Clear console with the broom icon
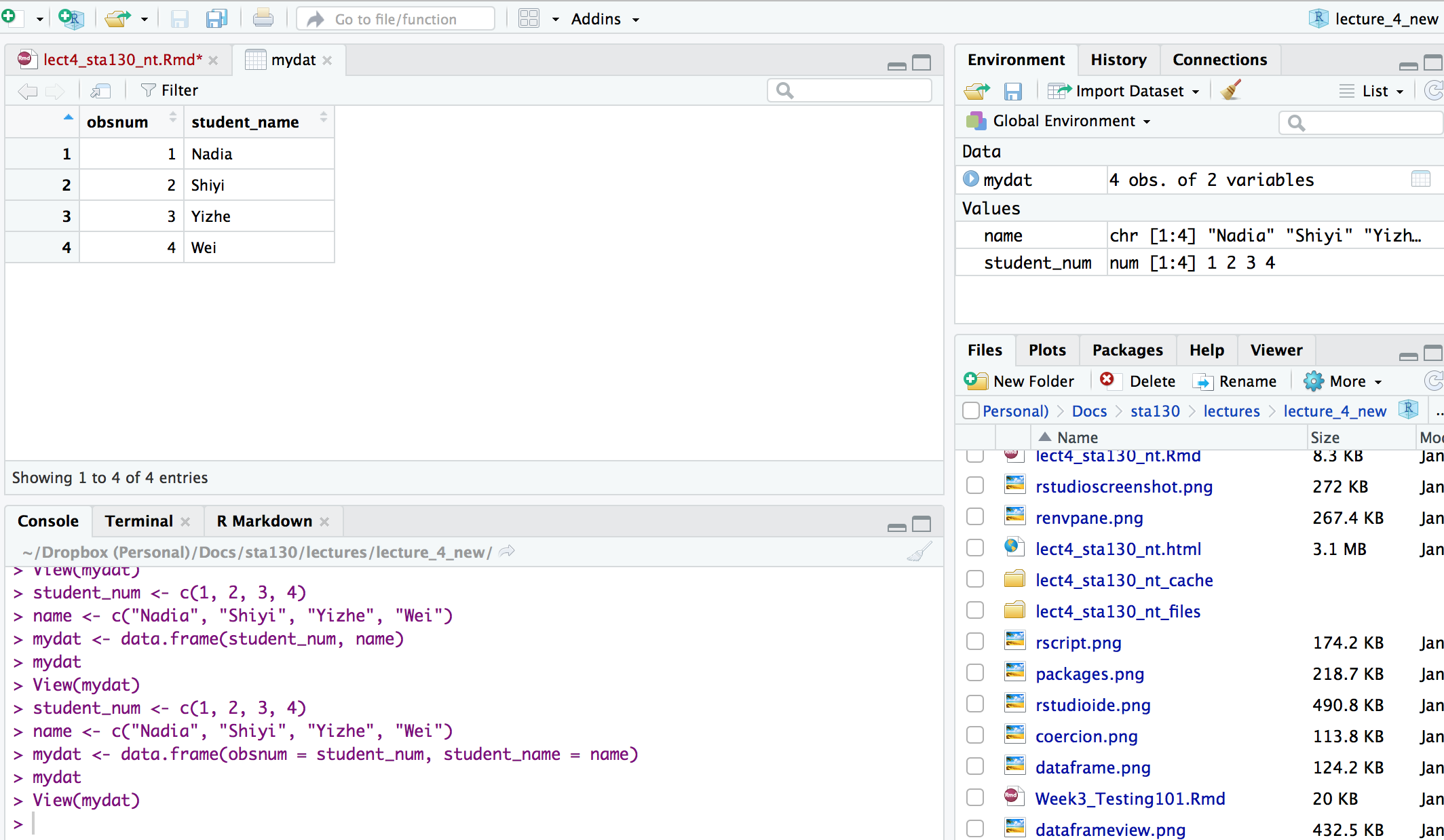Screen dimensions: 1444x840 pyautogui.click(x=919, y=552)
